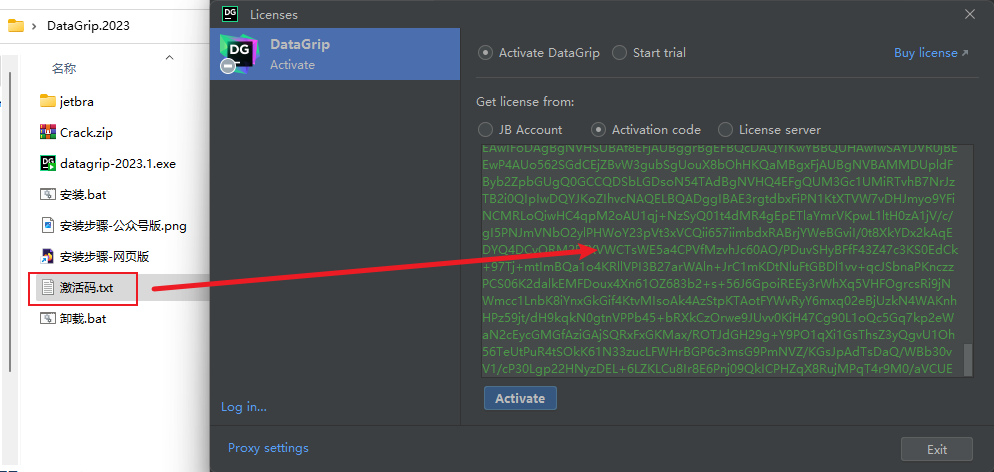
Task: Click the Crack.zip archive icon
Action: [48, 132]
